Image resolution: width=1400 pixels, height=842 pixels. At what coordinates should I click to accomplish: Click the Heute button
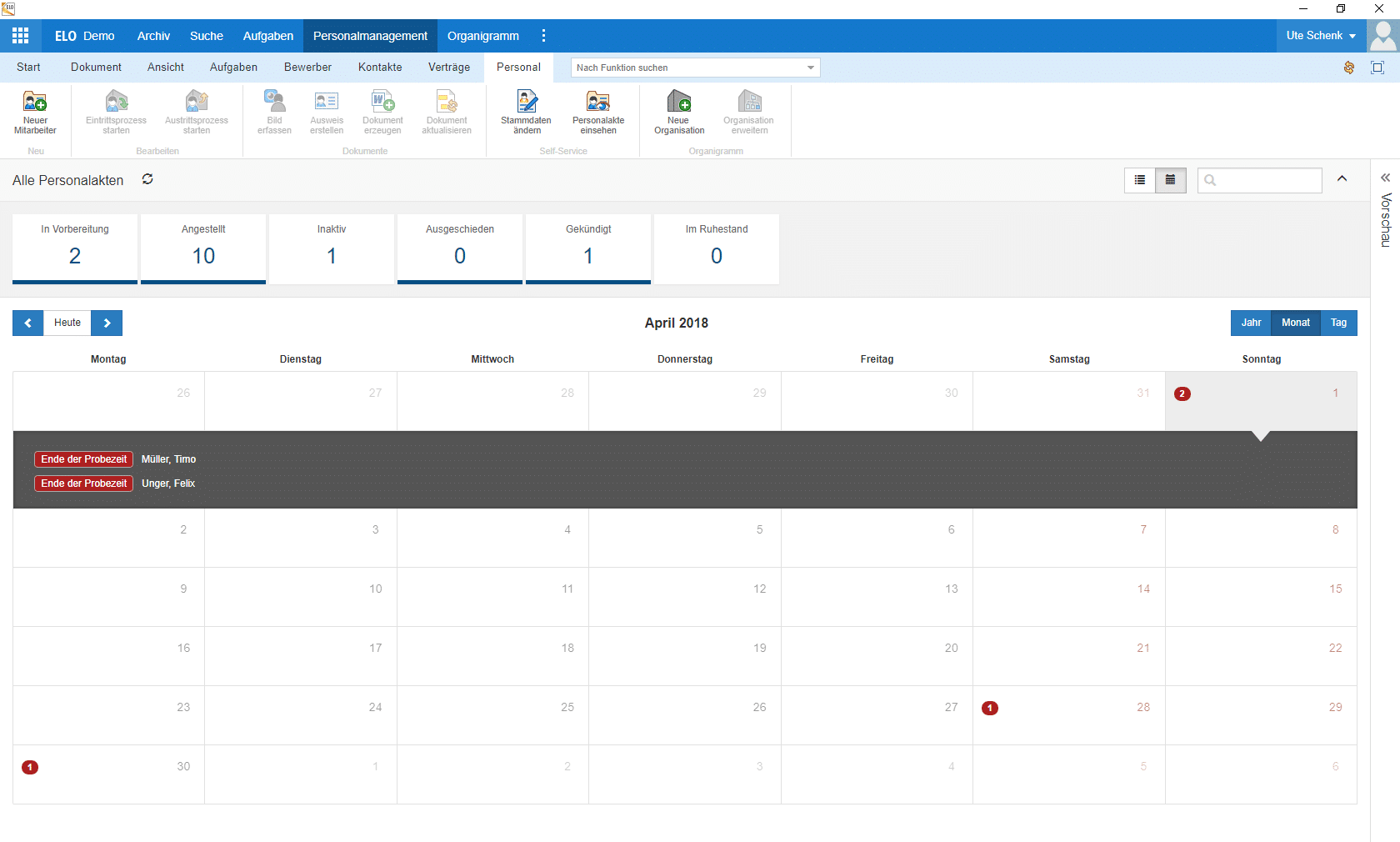point(67,323)
